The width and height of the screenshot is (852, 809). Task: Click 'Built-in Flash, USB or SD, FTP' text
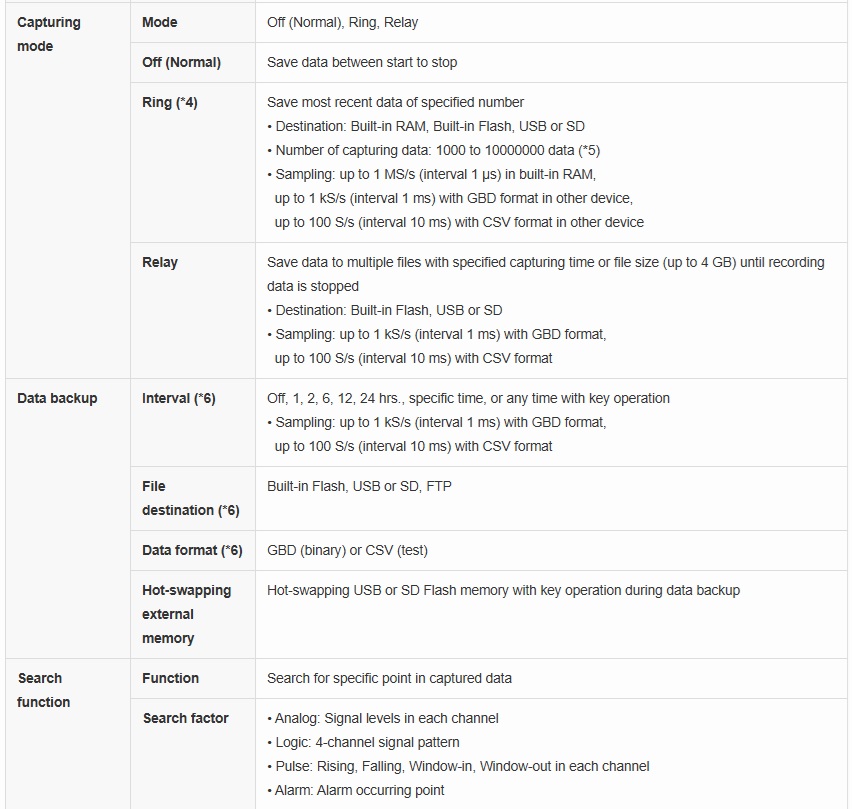[x=359, y=486]
